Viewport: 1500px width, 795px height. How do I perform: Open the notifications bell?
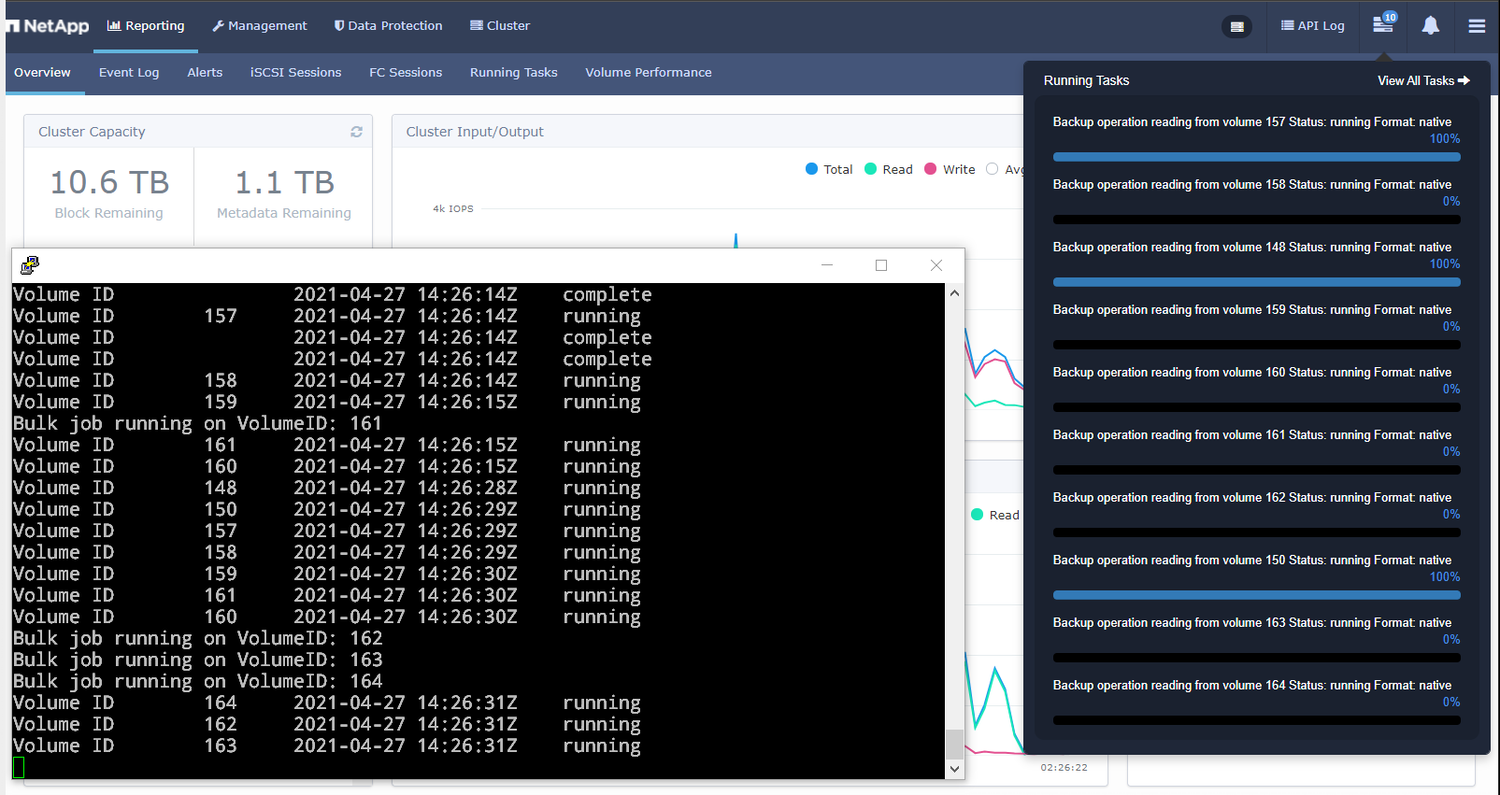1431,26
